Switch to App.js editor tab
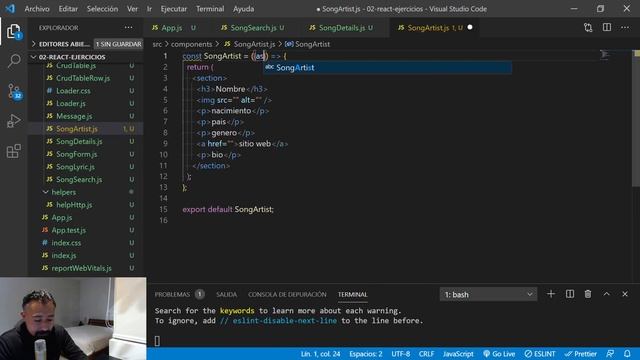Viewport: 640px width, 360px height. coord(173,28)
